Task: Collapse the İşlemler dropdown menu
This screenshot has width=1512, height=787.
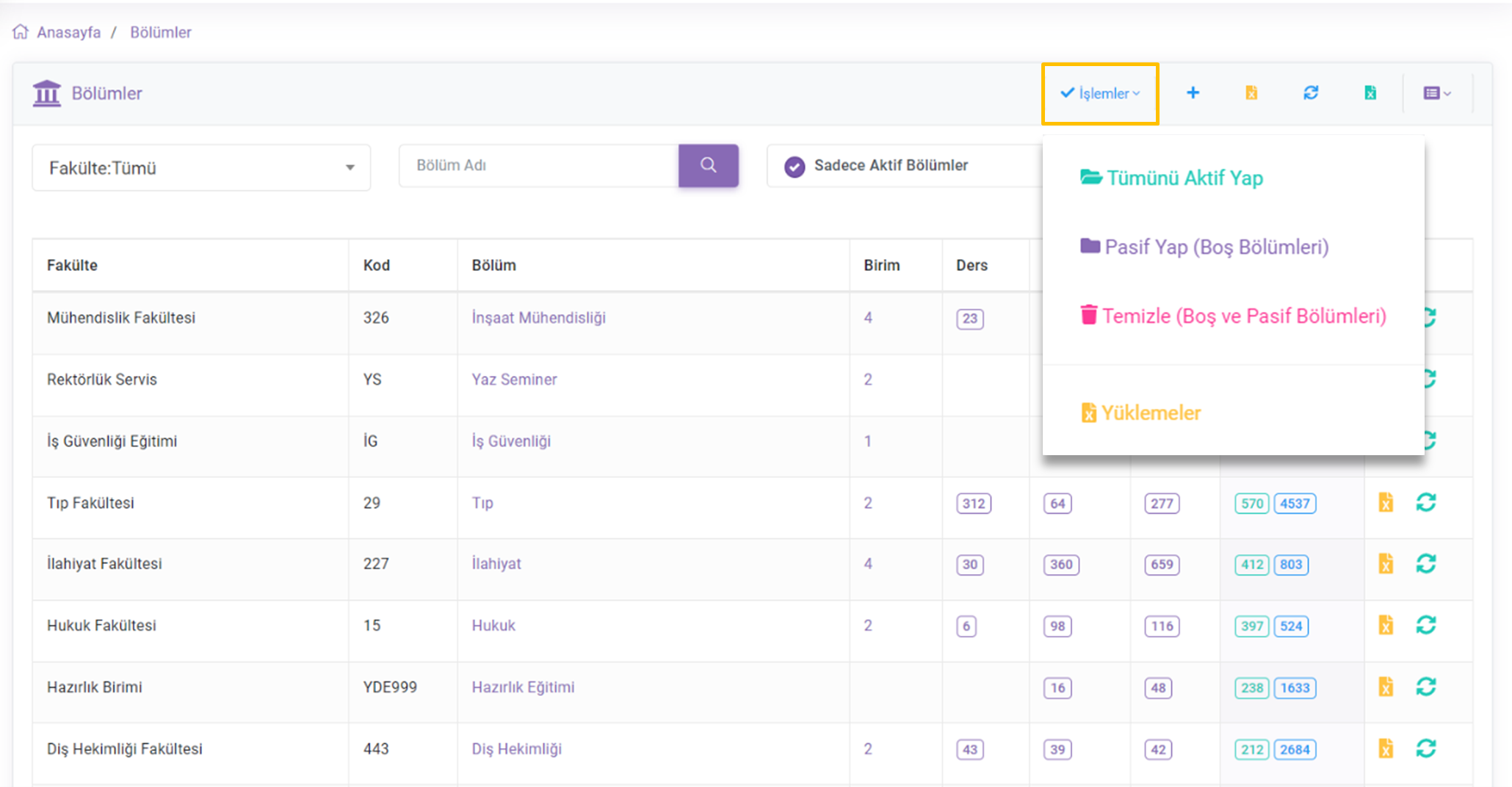Action: pyautogui.click(x=1100, y=93)
